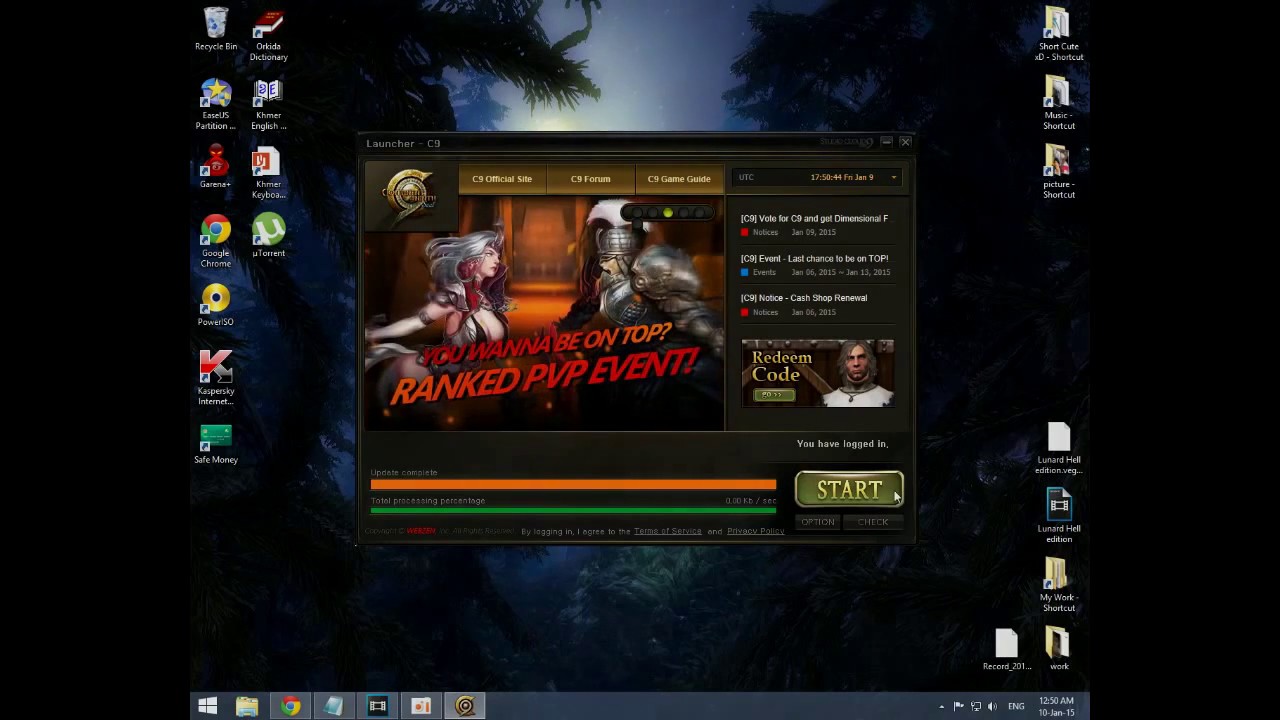The width and height of the screenshot is (1280, 720).
Task: Show hidden system tray icons
Action: tap(941, 706)
